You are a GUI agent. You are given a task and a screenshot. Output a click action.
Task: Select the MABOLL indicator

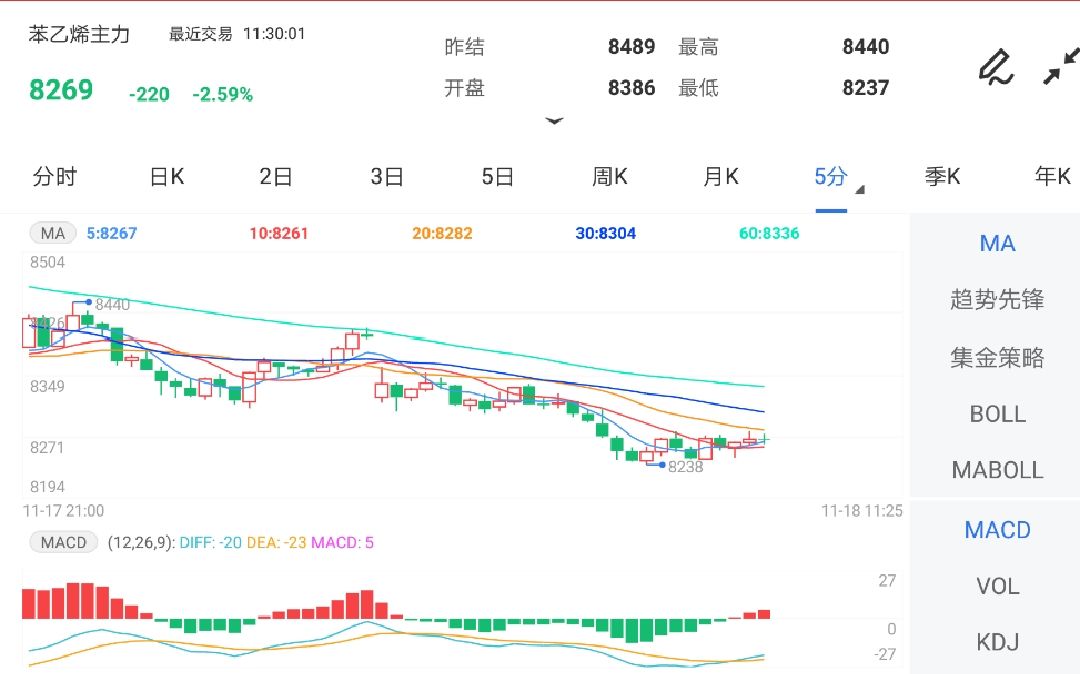[997, 470]
